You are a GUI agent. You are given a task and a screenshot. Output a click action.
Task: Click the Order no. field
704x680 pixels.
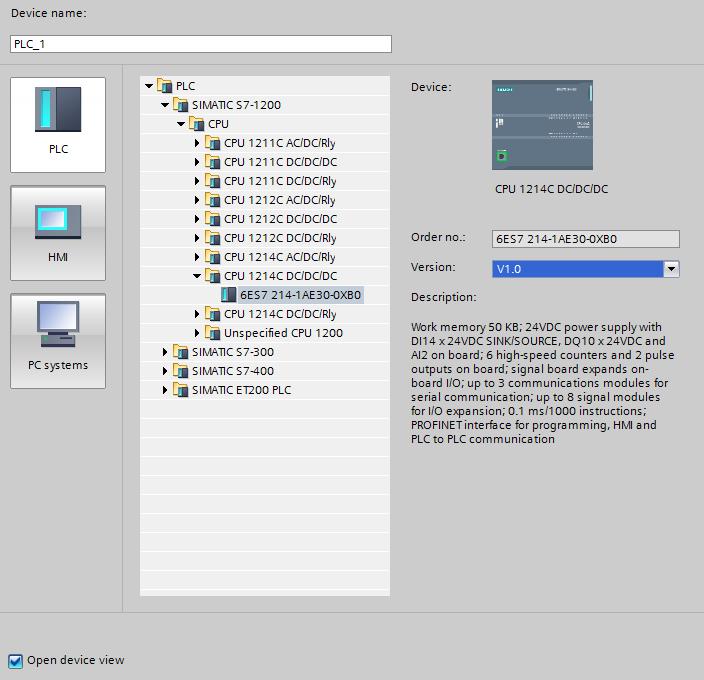[585, 239]
